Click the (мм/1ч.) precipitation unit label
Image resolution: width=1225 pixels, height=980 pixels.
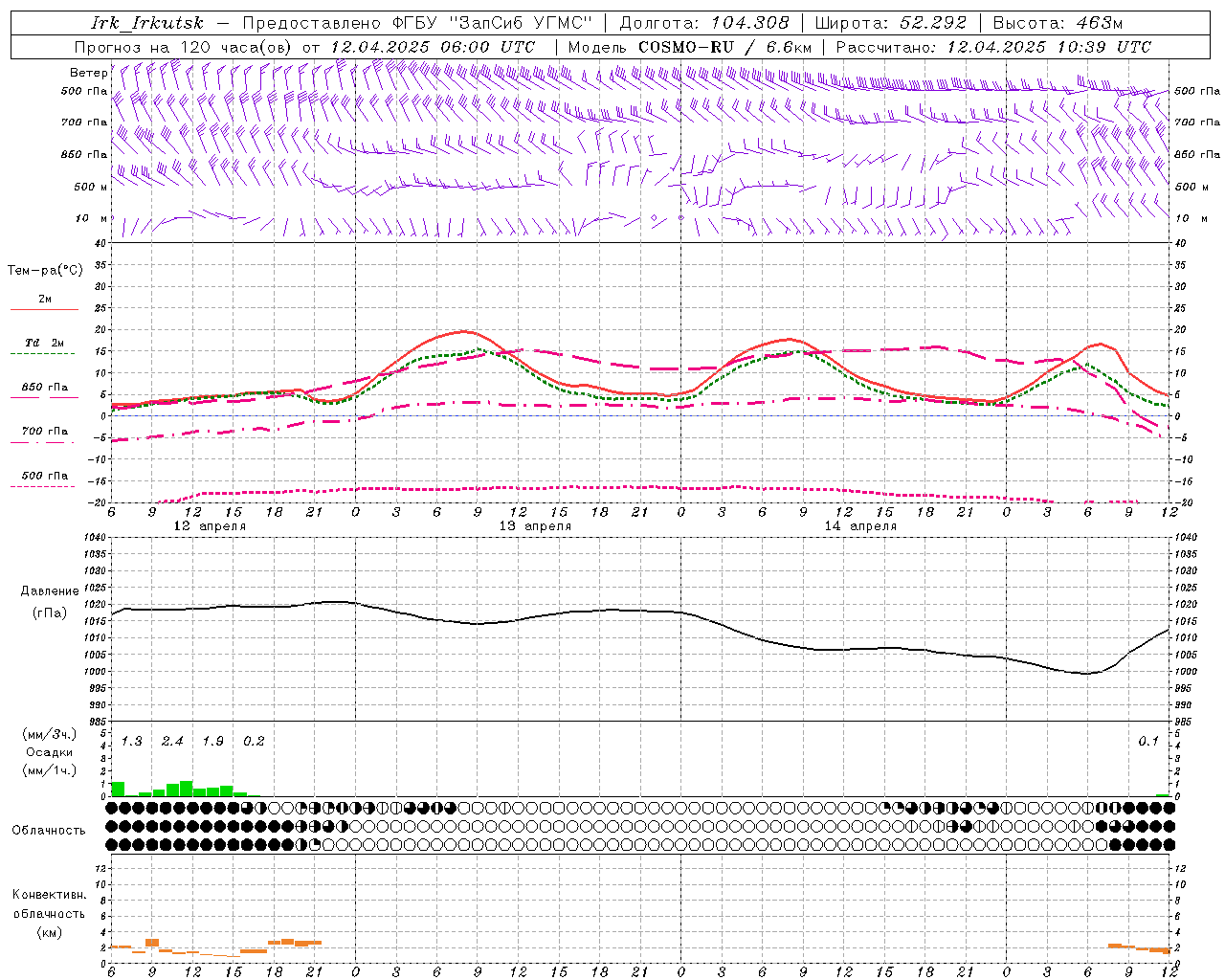pos(49,770)
